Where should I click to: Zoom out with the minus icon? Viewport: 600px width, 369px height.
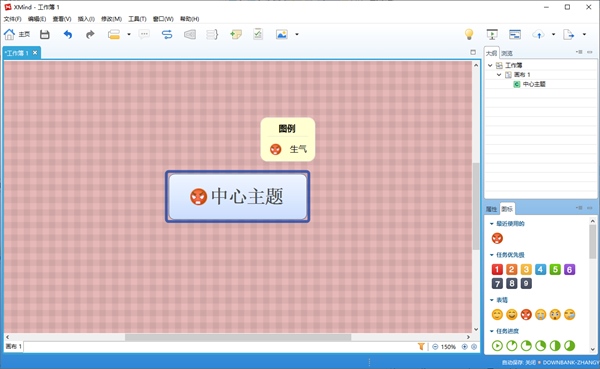pos(435,347)
